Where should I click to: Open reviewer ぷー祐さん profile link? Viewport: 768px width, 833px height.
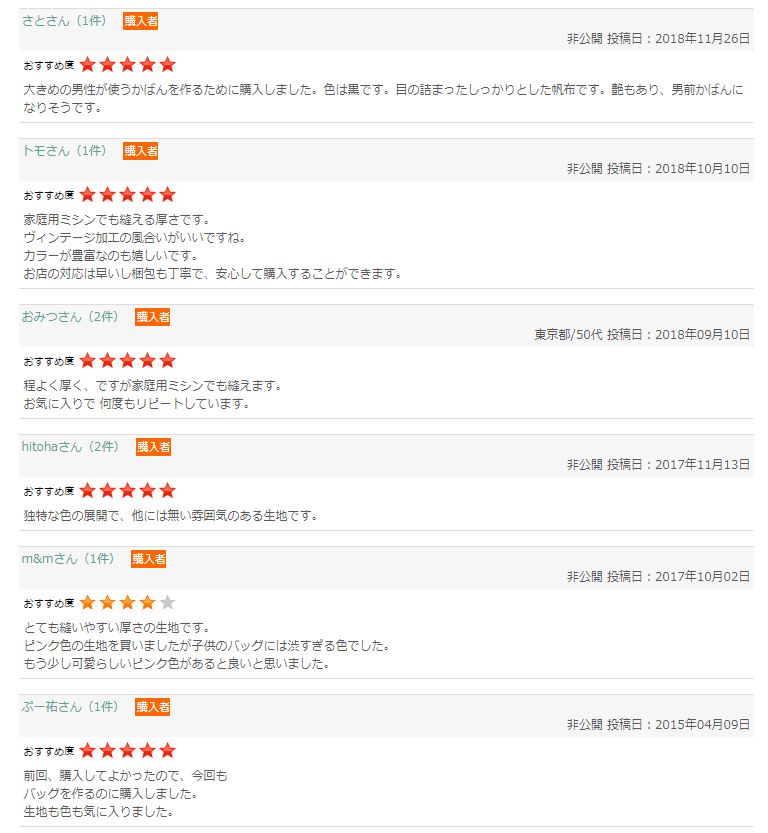tap(52, 707)
